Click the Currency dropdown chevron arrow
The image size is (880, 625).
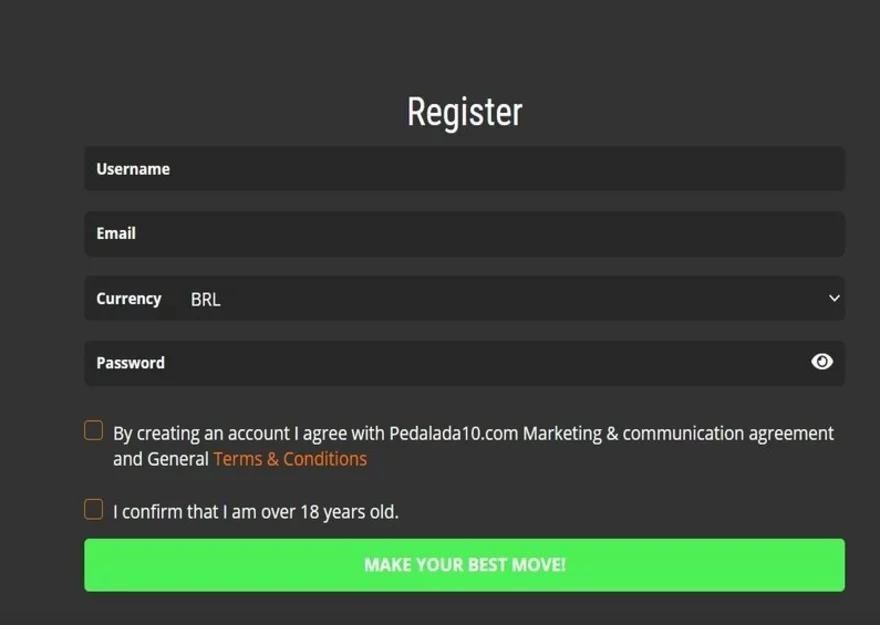pos(834,298)
